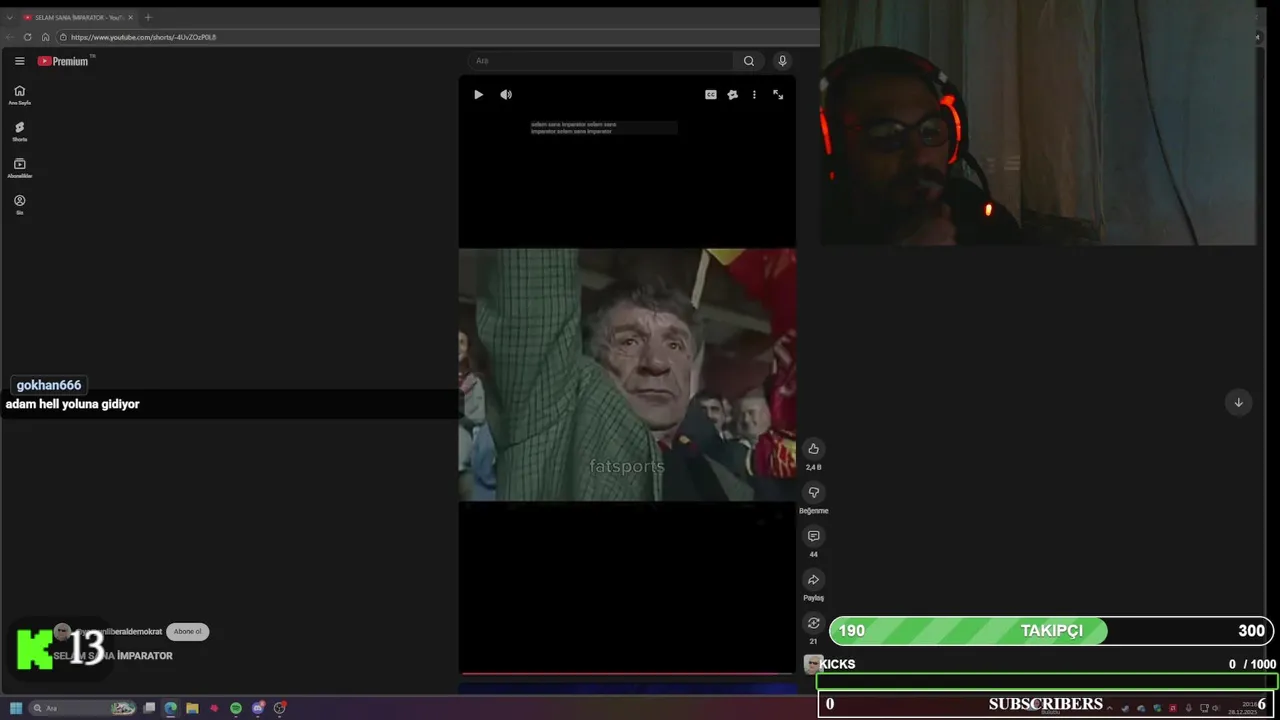
Task: Mute the Shorts video volume
Action: pos(506,95)
